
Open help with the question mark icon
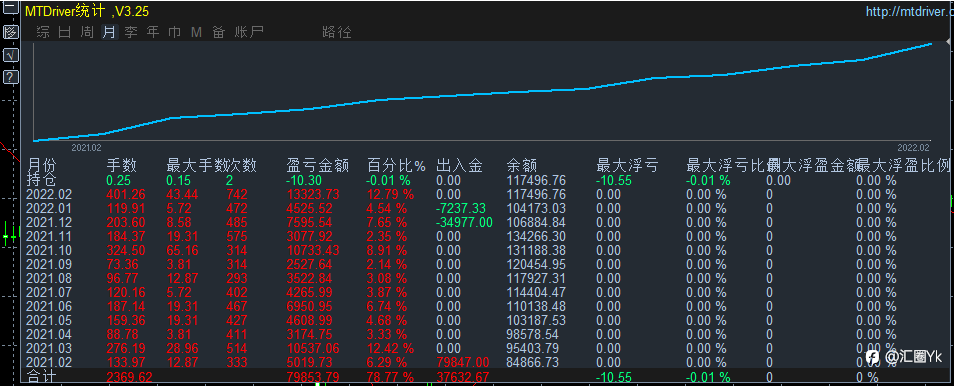pos(10,77)
